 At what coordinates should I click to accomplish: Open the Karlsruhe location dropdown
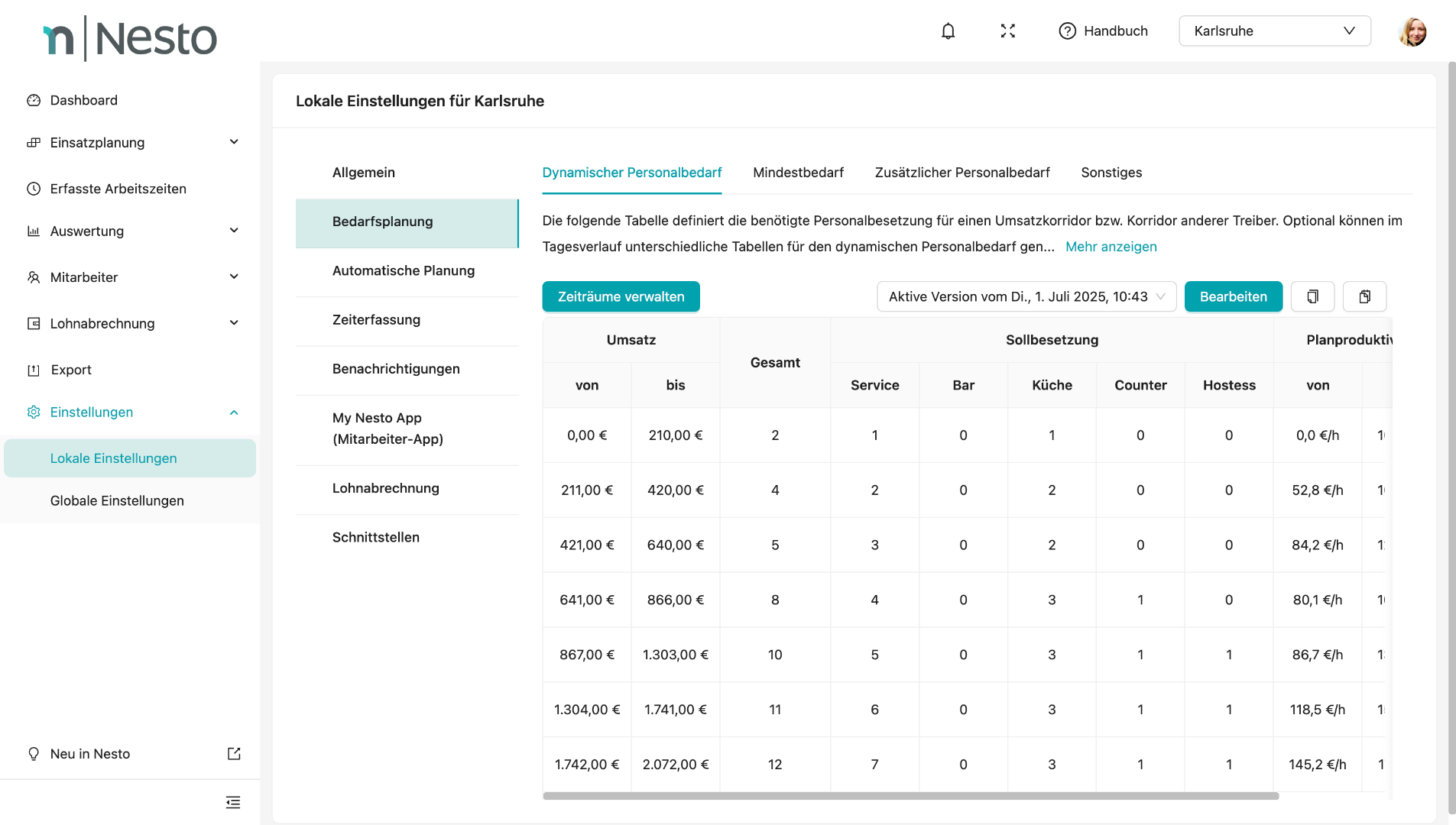coord(1274,31)
